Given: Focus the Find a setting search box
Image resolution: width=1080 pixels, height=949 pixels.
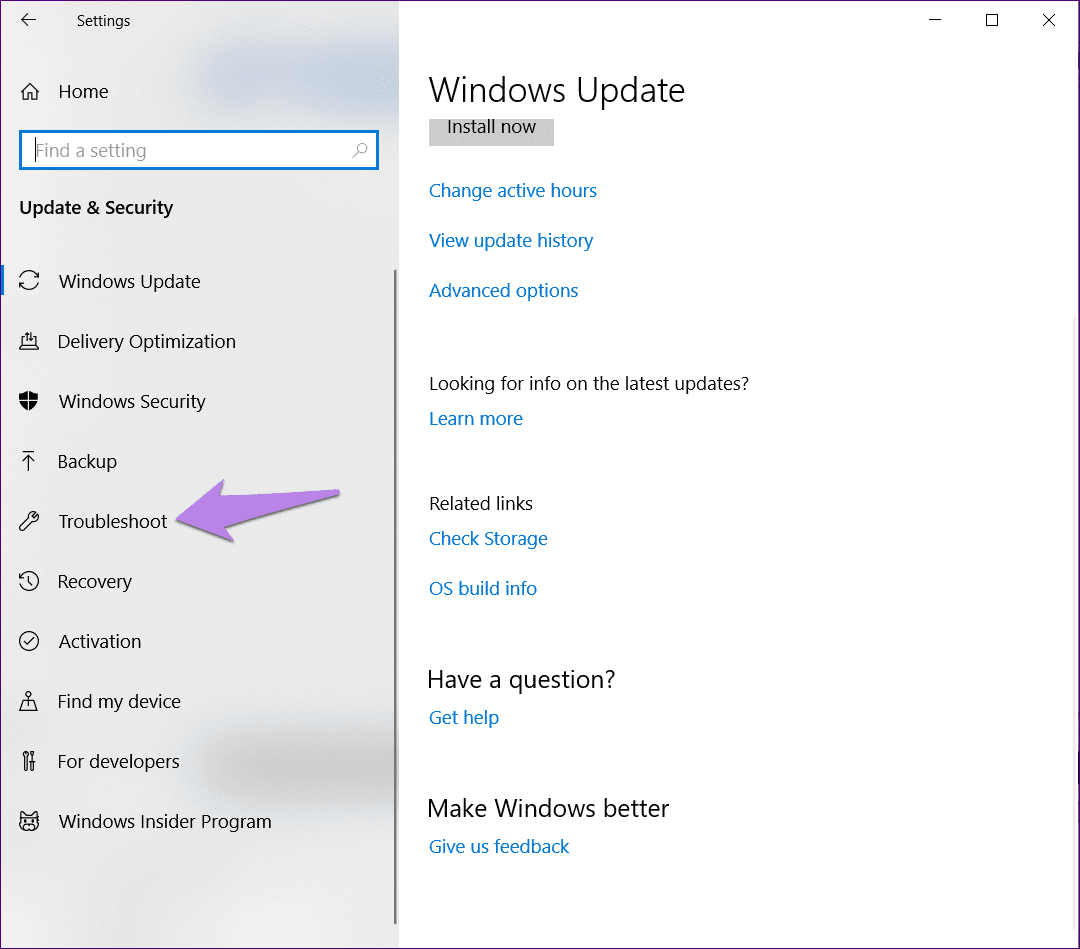Looking at the screenshot, I should tap(198, 150).
